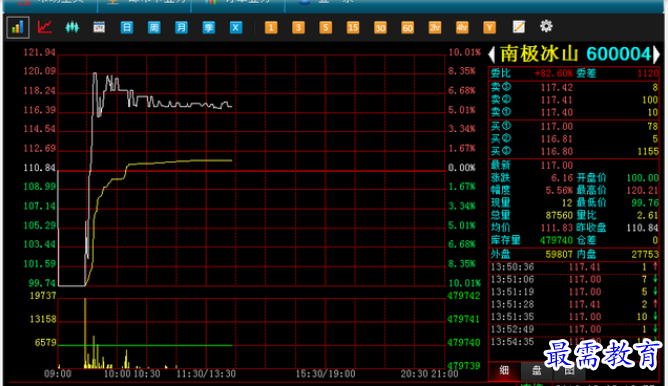Go to next stock with right arrow

(x=656, y=54)
